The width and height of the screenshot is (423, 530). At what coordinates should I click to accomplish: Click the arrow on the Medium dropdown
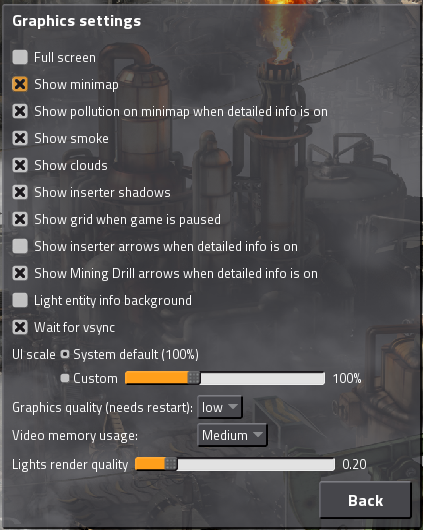click(258, 435)
